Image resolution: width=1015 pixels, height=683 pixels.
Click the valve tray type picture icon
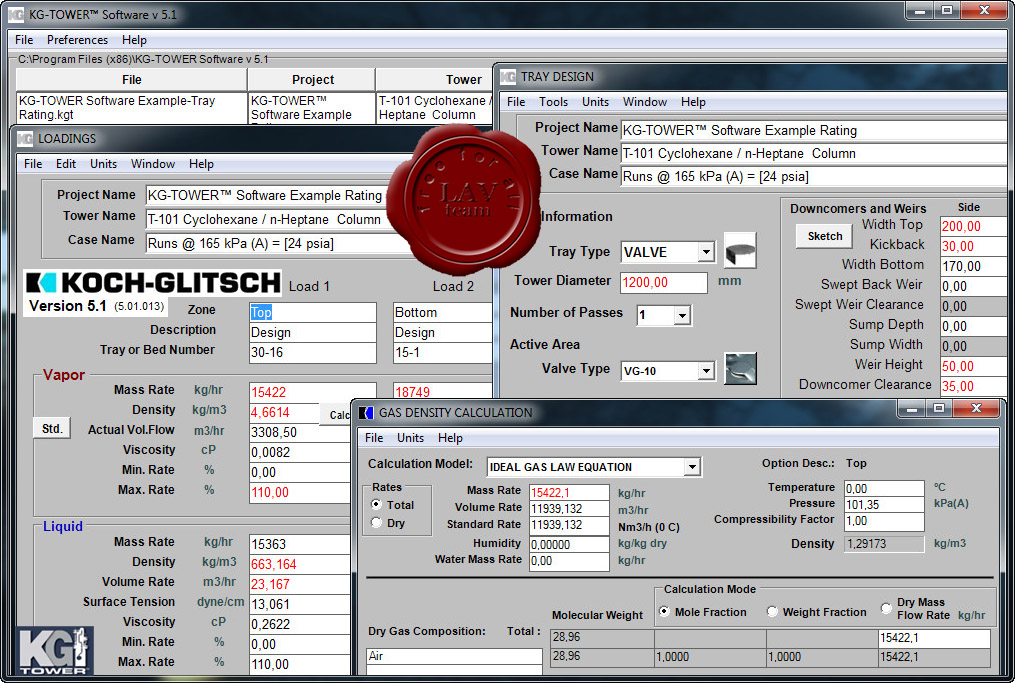(740, 251)
